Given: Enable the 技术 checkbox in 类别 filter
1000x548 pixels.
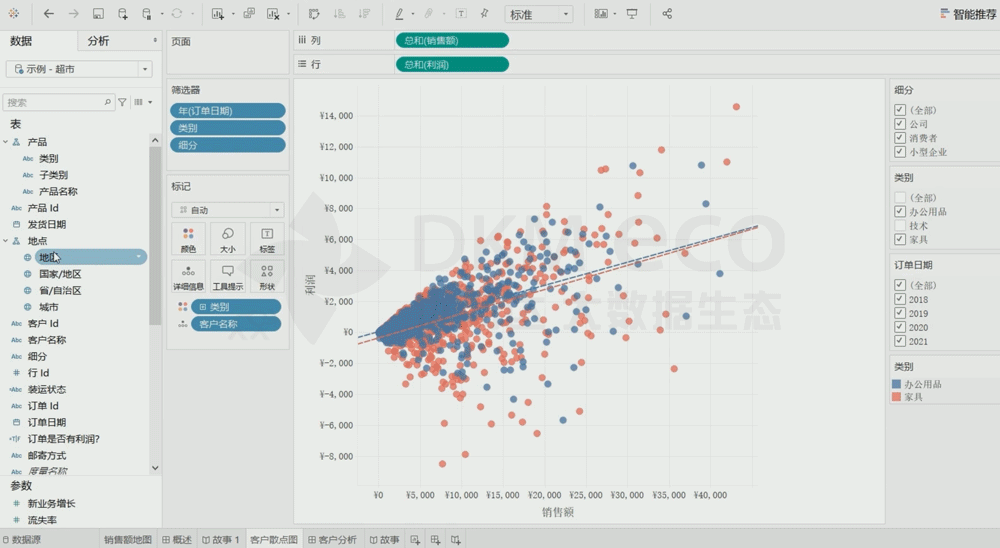Looking at the screenshot, I should click(x=900, y=226).
